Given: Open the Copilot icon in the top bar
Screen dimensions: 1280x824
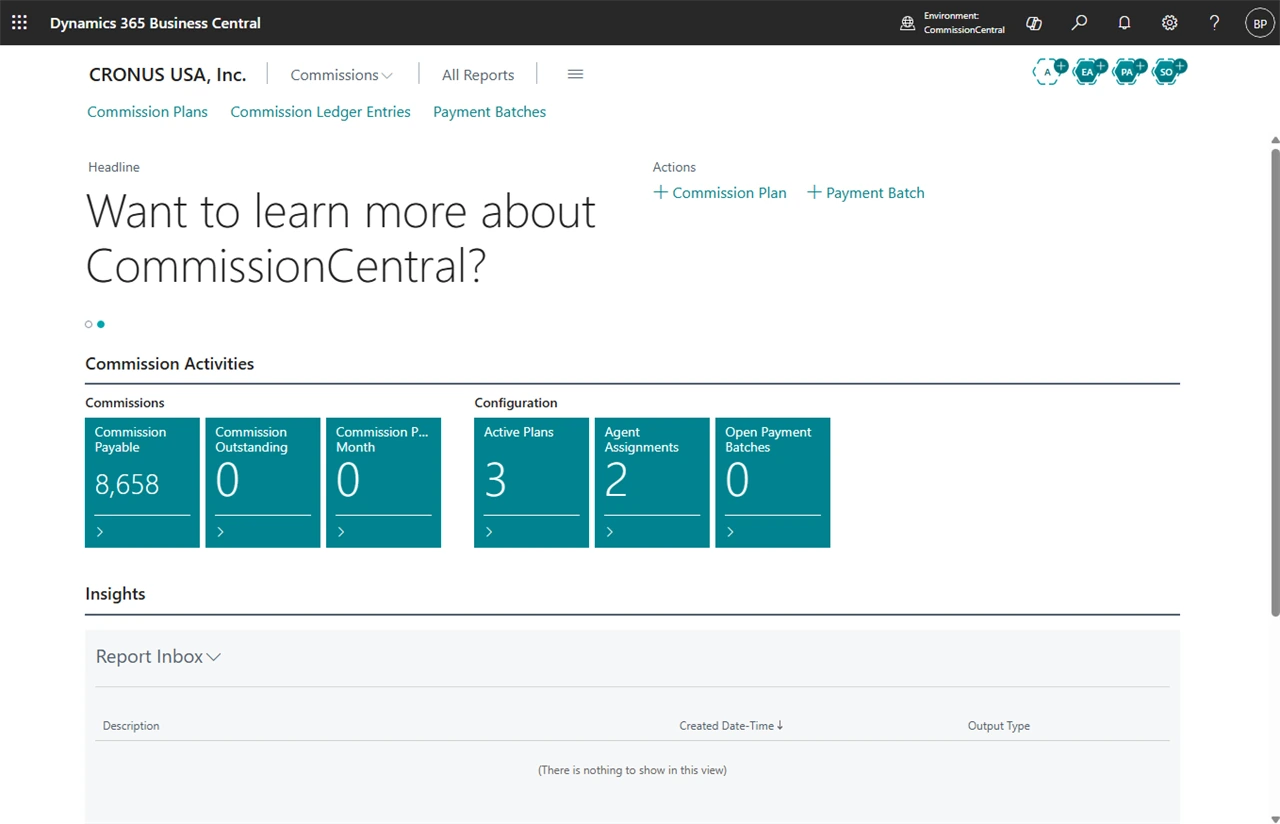Looking at the screenshot, I should pyautogui.click(x=1034, y=23).
